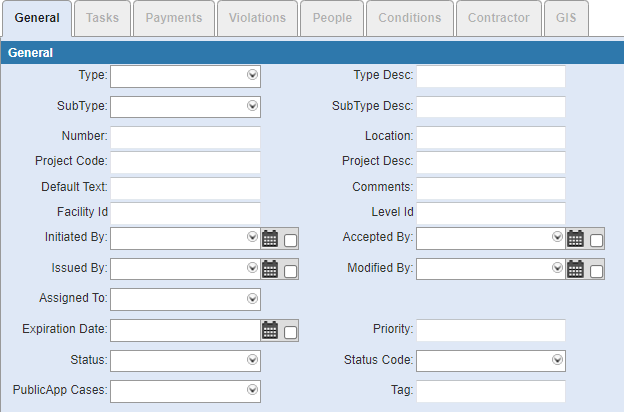624x412 pixels.
Task: Click the Location input field
Action: (491, 137)
